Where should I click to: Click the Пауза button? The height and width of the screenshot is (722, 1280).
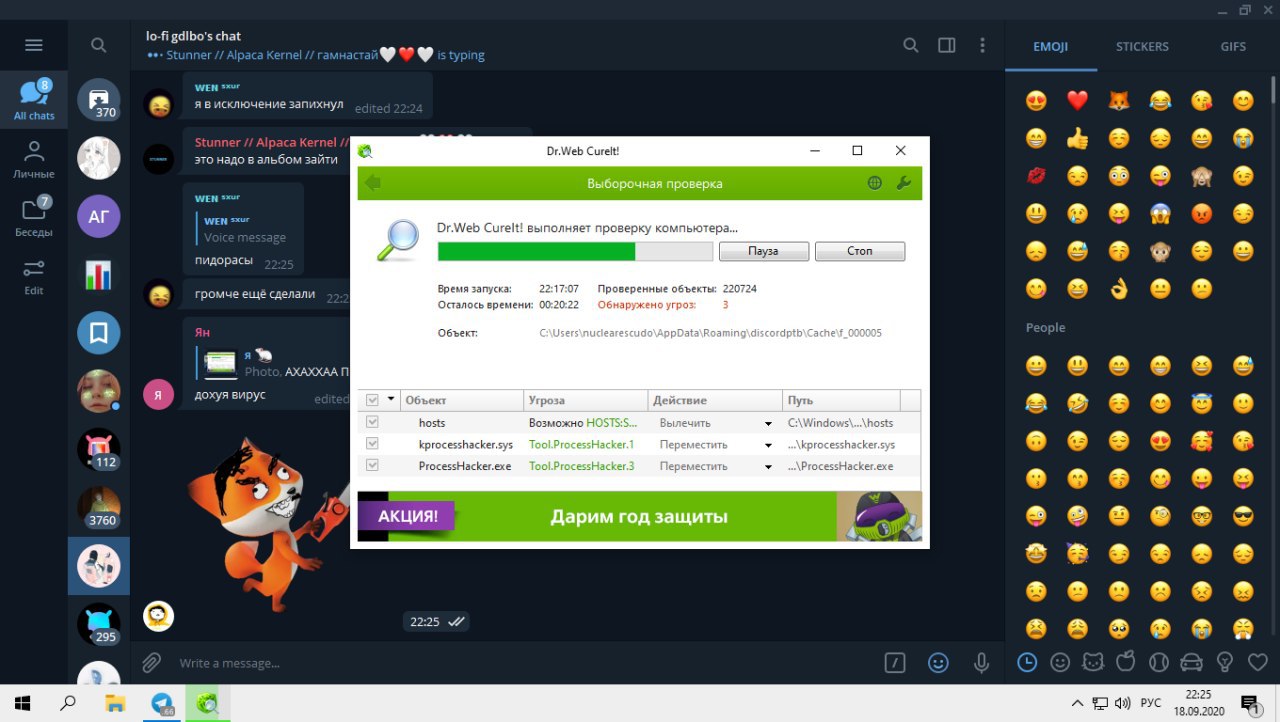pos(763,251)
